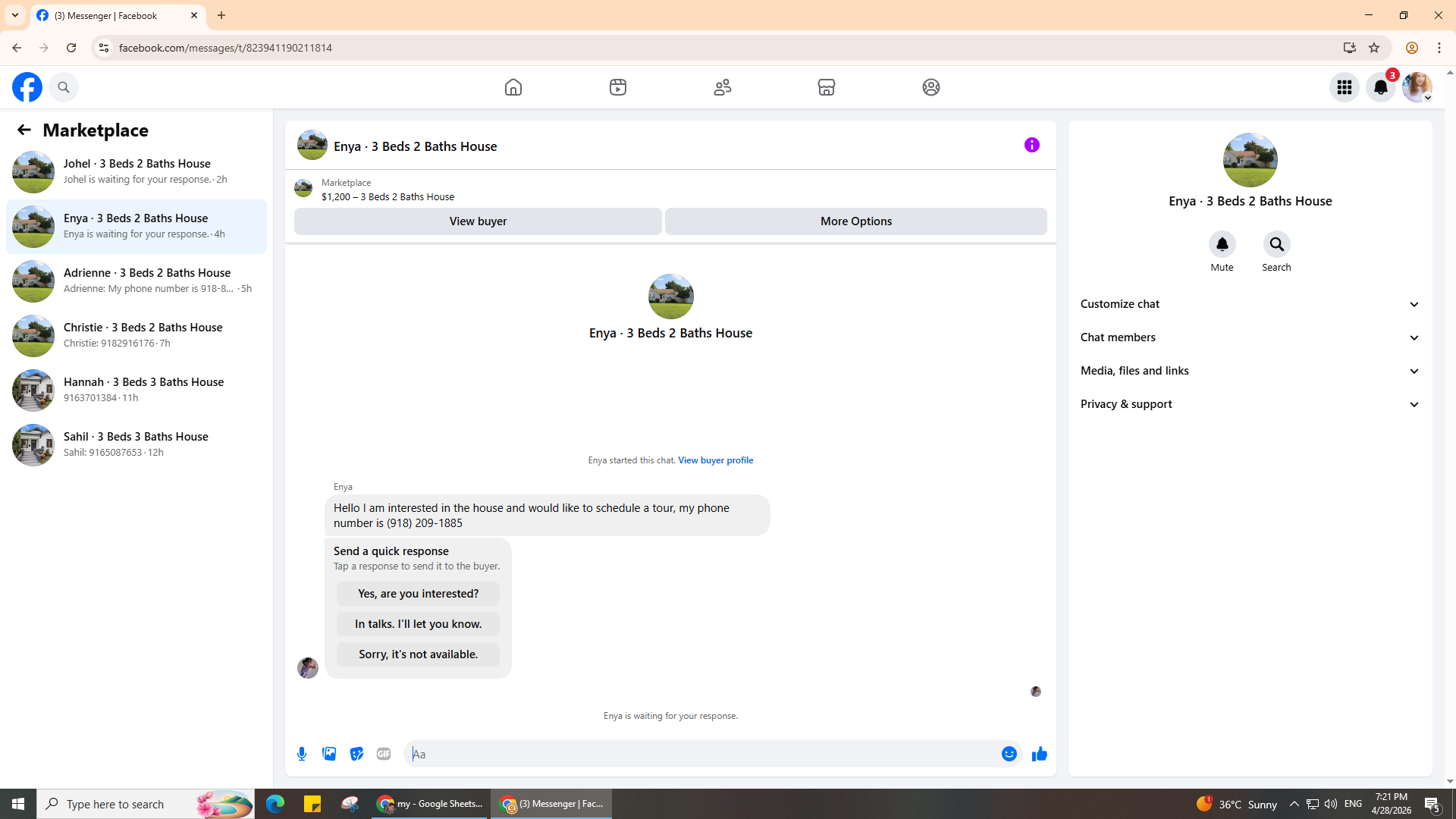The width and height of the screenshot is (1456, 819).
Task: Open the Windows action center notifications
Action: pos(1432,804)
